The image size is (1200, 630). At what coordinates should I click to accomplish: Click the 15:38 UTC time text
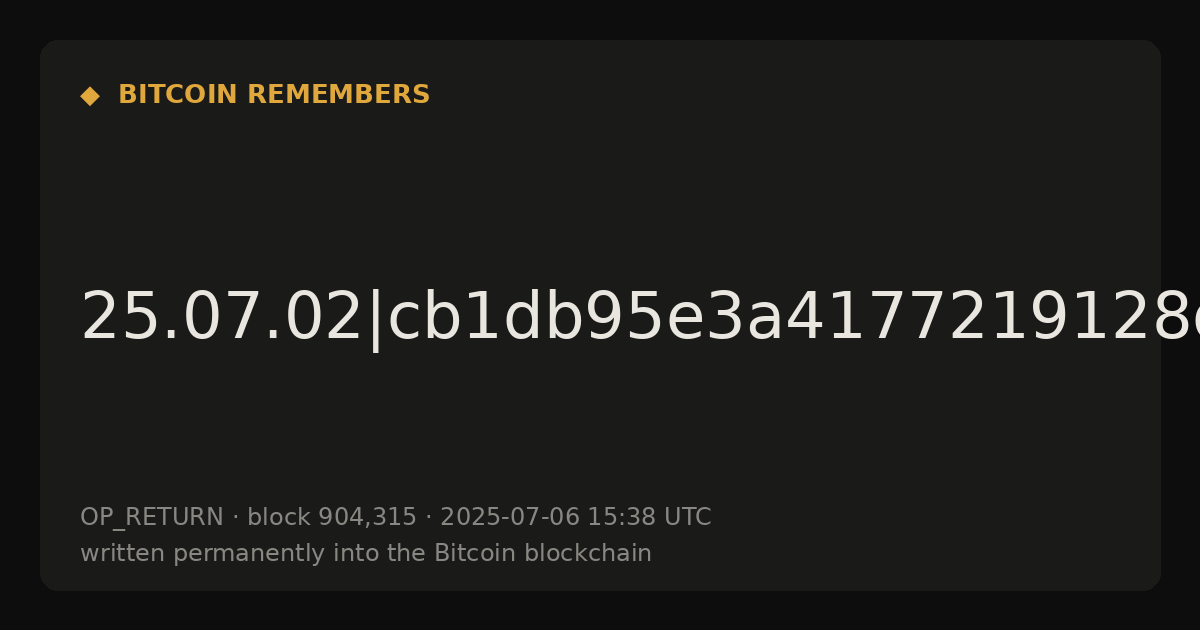648,518
